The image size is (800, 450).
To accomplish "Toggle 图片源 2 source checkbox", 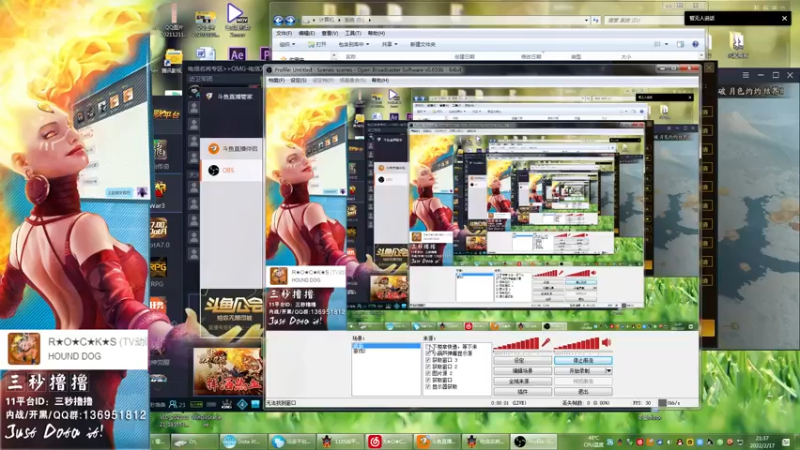I will [428, 373].
